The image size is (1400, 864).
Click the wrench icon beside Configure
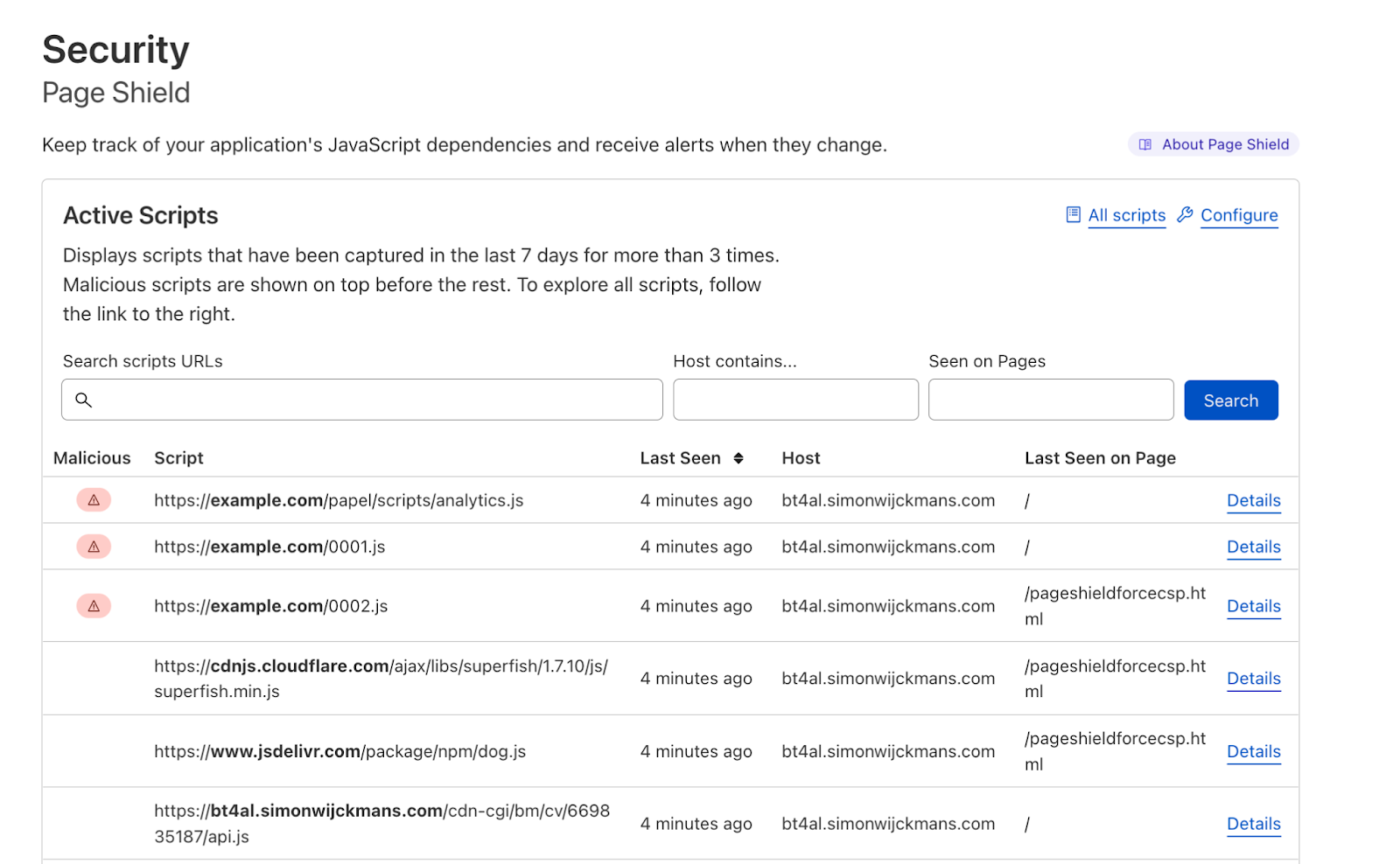(1185, 214)
